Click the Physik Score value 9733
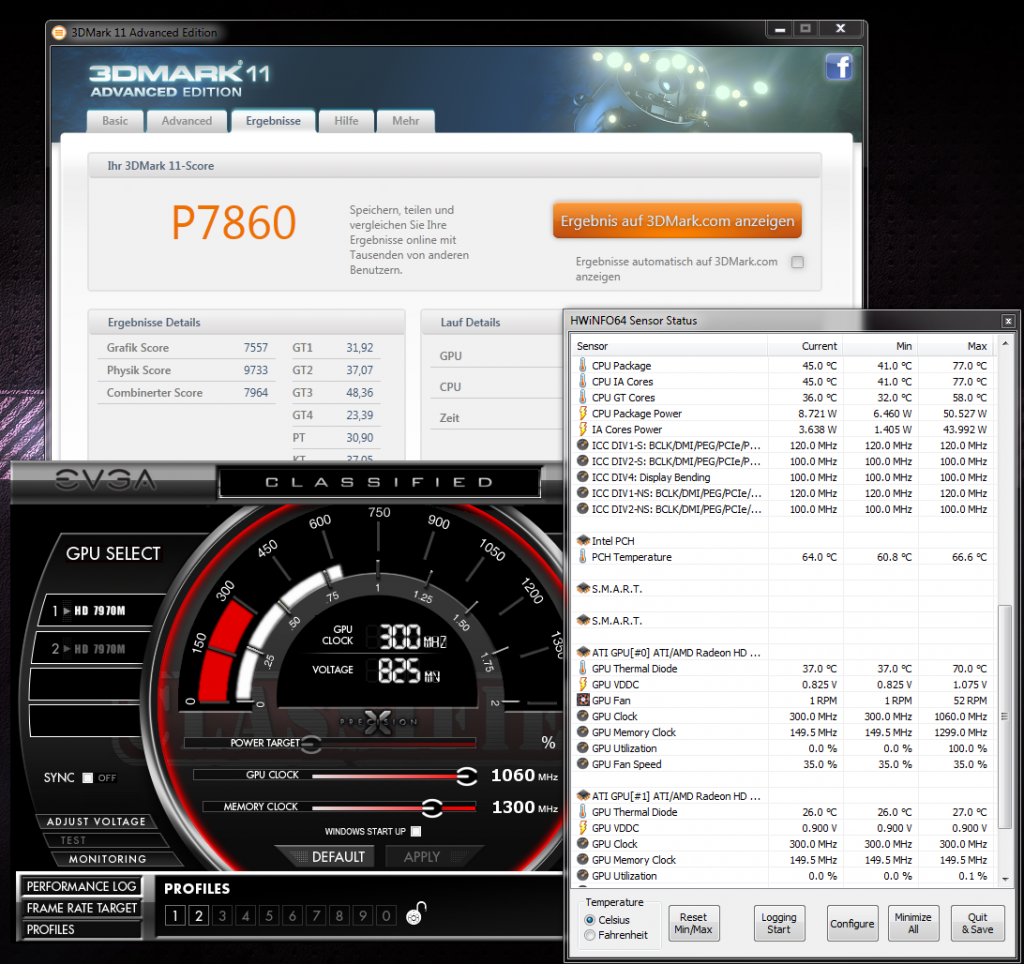 pos(255,370)
